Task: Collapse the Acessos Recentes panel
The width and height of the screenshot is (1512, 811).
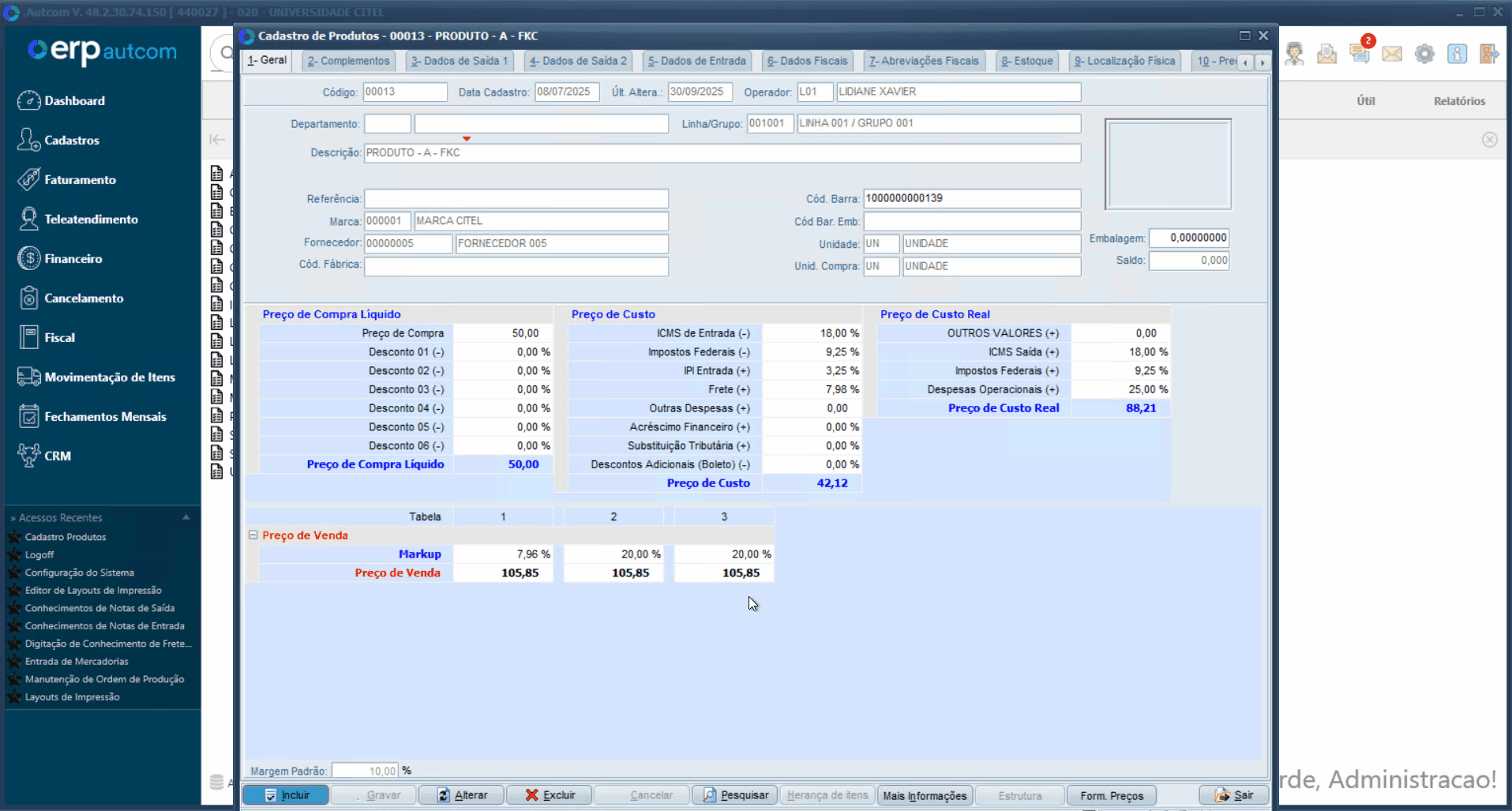Action: [x=186, y=517]
